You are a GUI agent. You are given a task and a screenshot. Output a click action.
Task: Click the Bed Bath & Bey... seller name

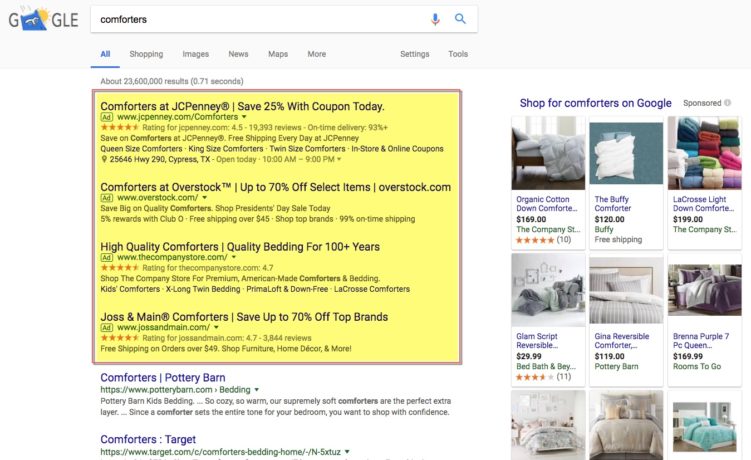point(546,367)
